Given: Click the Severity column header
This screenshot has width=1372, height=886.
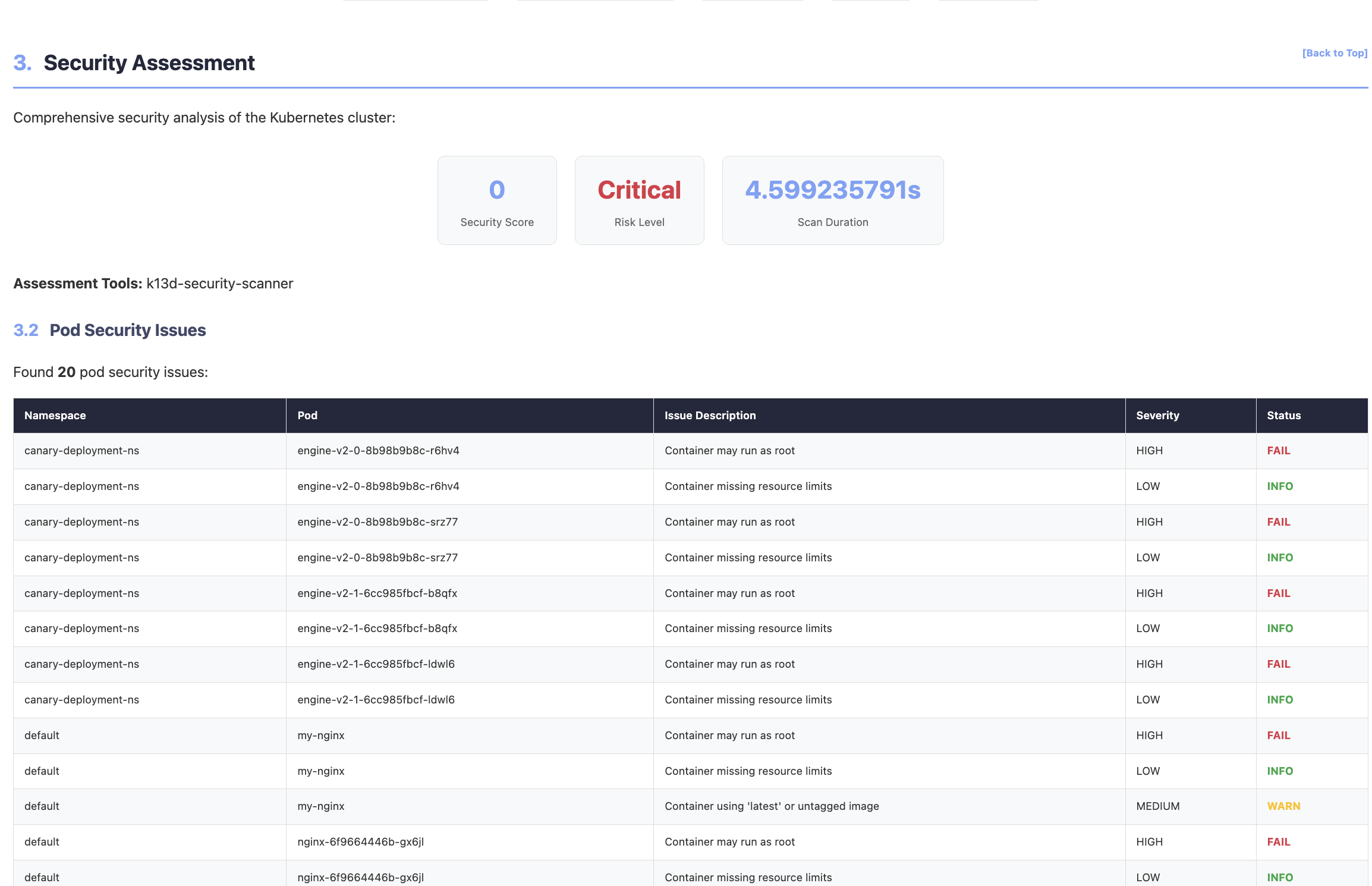Looking at the screenshot, I should pos(1157,416).
